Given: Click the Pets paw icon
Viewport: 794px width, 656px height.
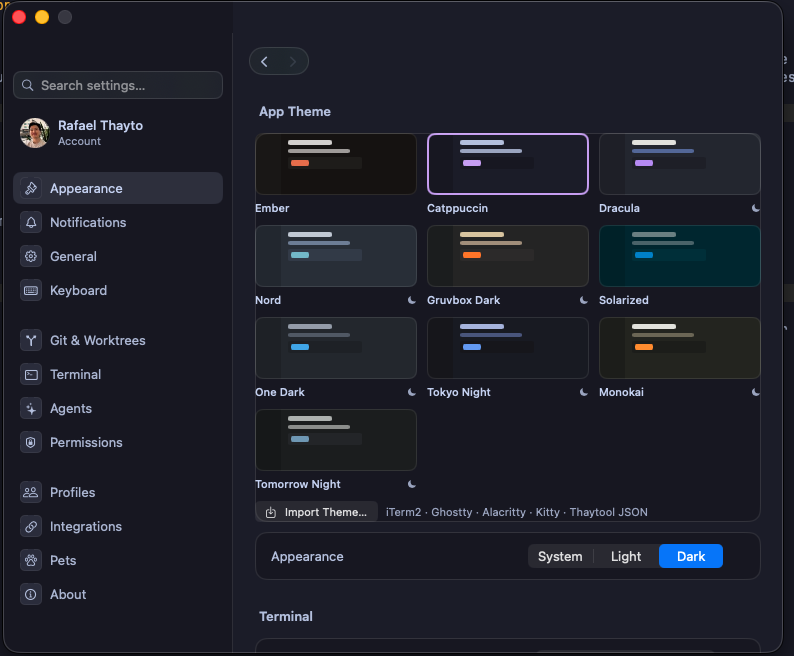Looking at the screenshot, I should coord(31,560).
